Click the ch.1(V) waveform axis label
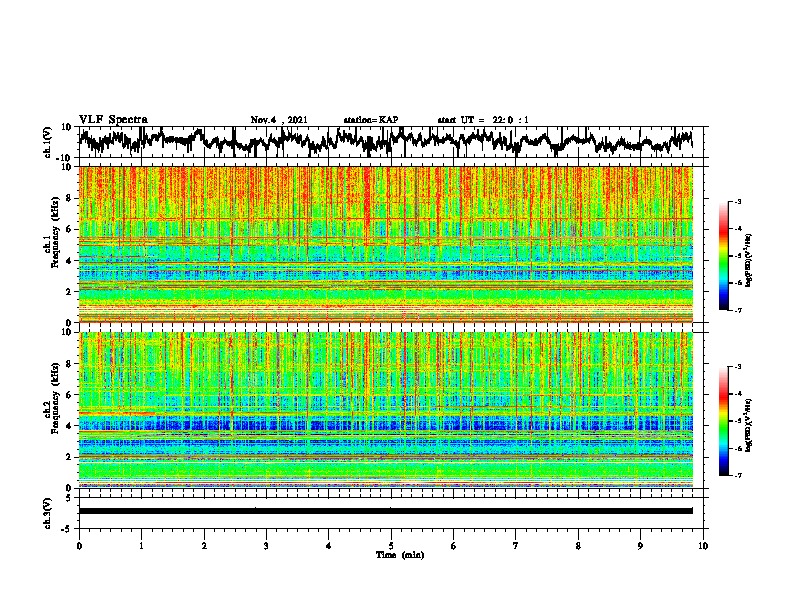The image size is (792, 612). click(47, 142)
